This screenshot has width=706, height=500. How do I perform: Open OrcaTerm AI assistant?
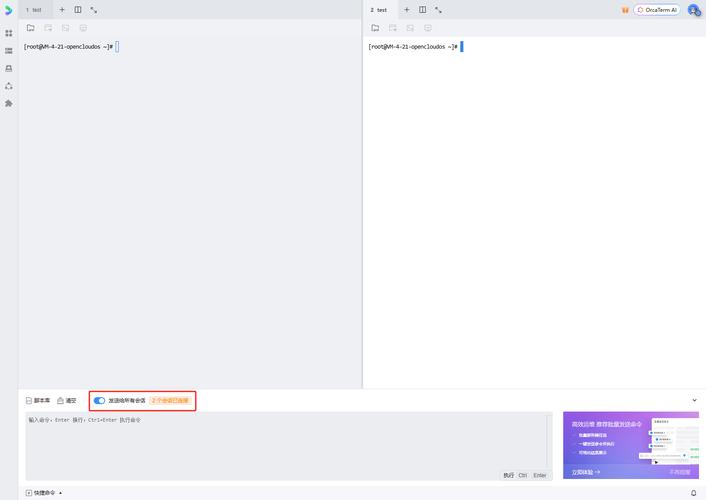[656, 9]
